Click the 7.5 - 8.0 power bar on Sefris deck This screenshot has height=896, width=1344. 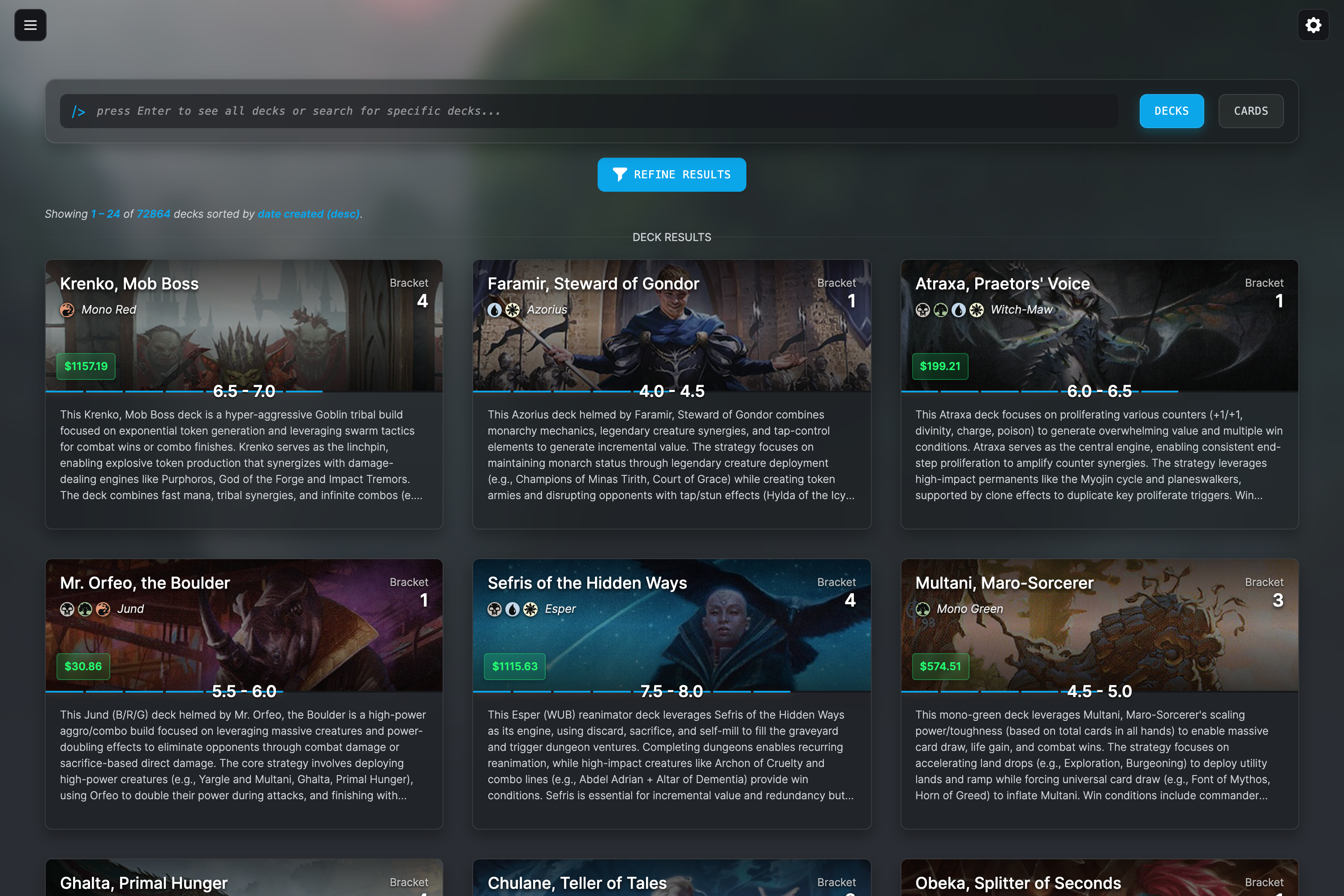coord(672,691)
